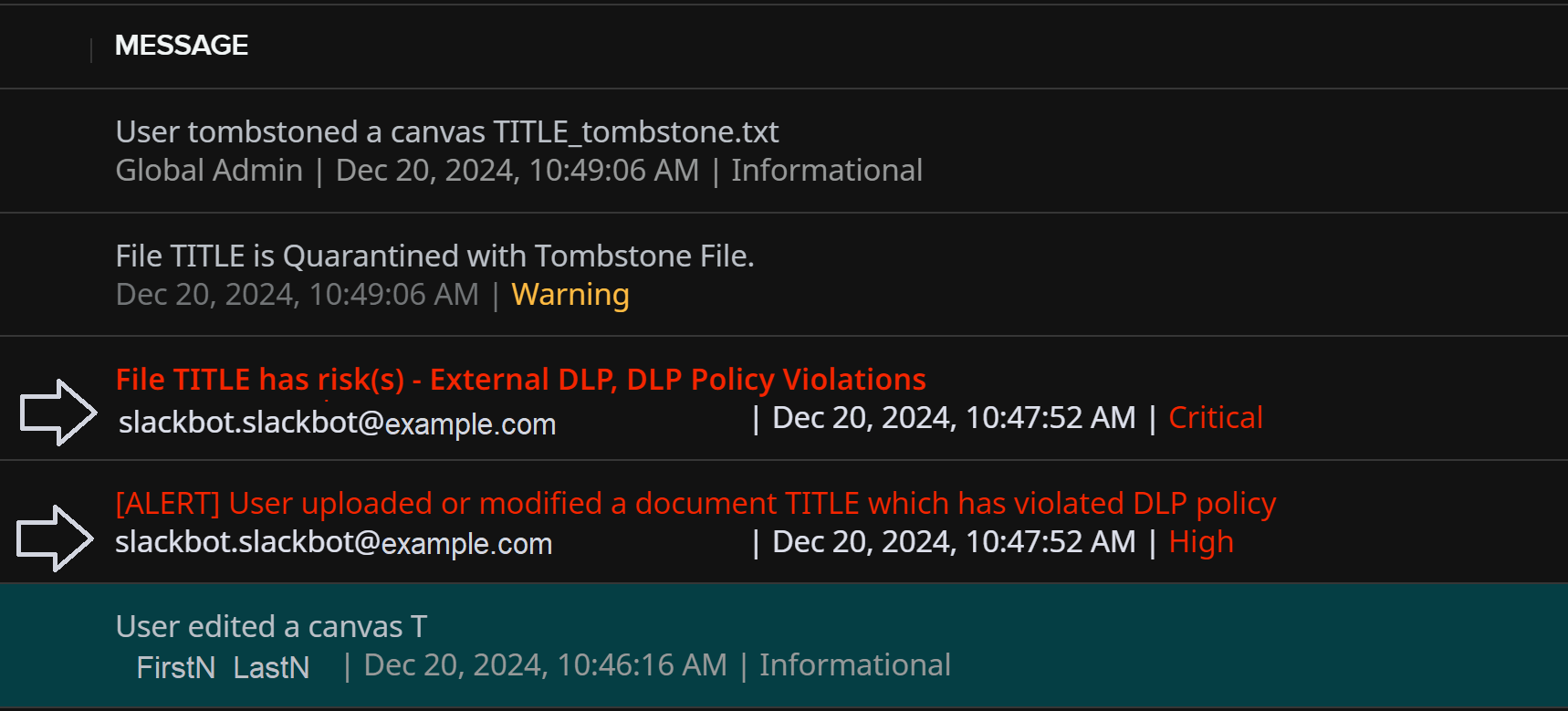Open the '[ALERT] User uploaded or modified' message
Viewport: 1568px width, 711px height.
tap(695, 504)
